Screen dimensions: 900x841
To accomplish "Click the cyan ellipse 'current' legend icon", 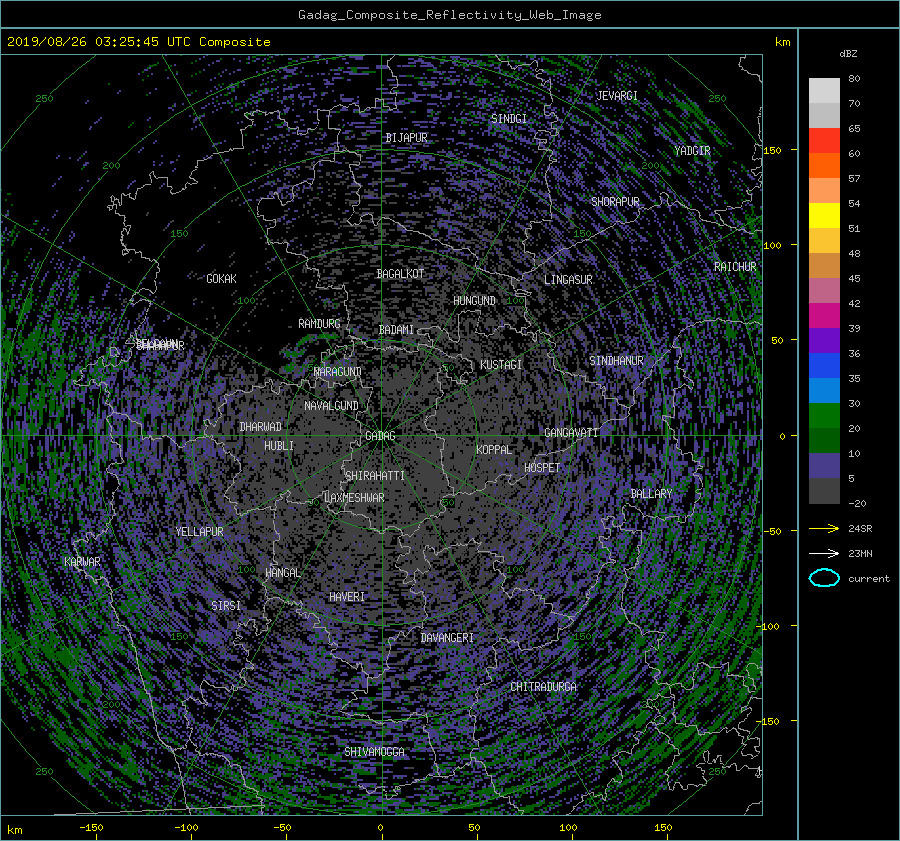I will (824, 578).
